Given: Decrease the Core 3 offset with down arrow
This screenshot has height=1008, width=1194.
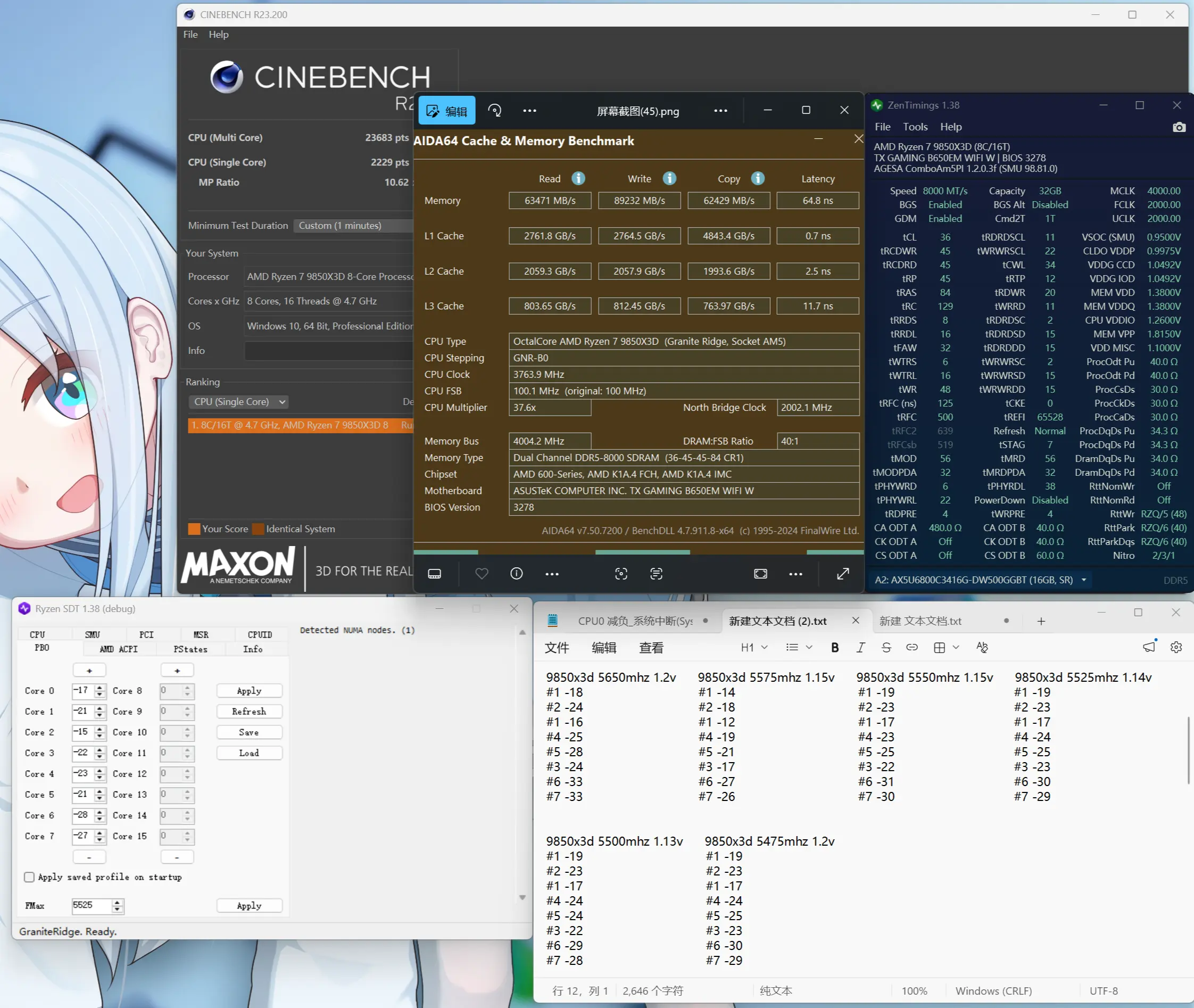Looking at the screenshot, I should tap(100, 757).
